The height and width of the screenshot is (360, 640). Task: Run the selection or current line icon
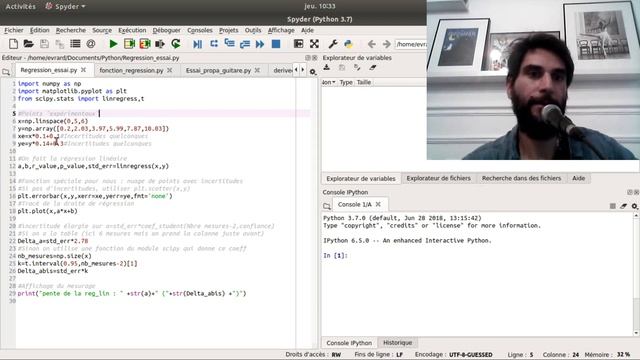[x=160, y=44]
